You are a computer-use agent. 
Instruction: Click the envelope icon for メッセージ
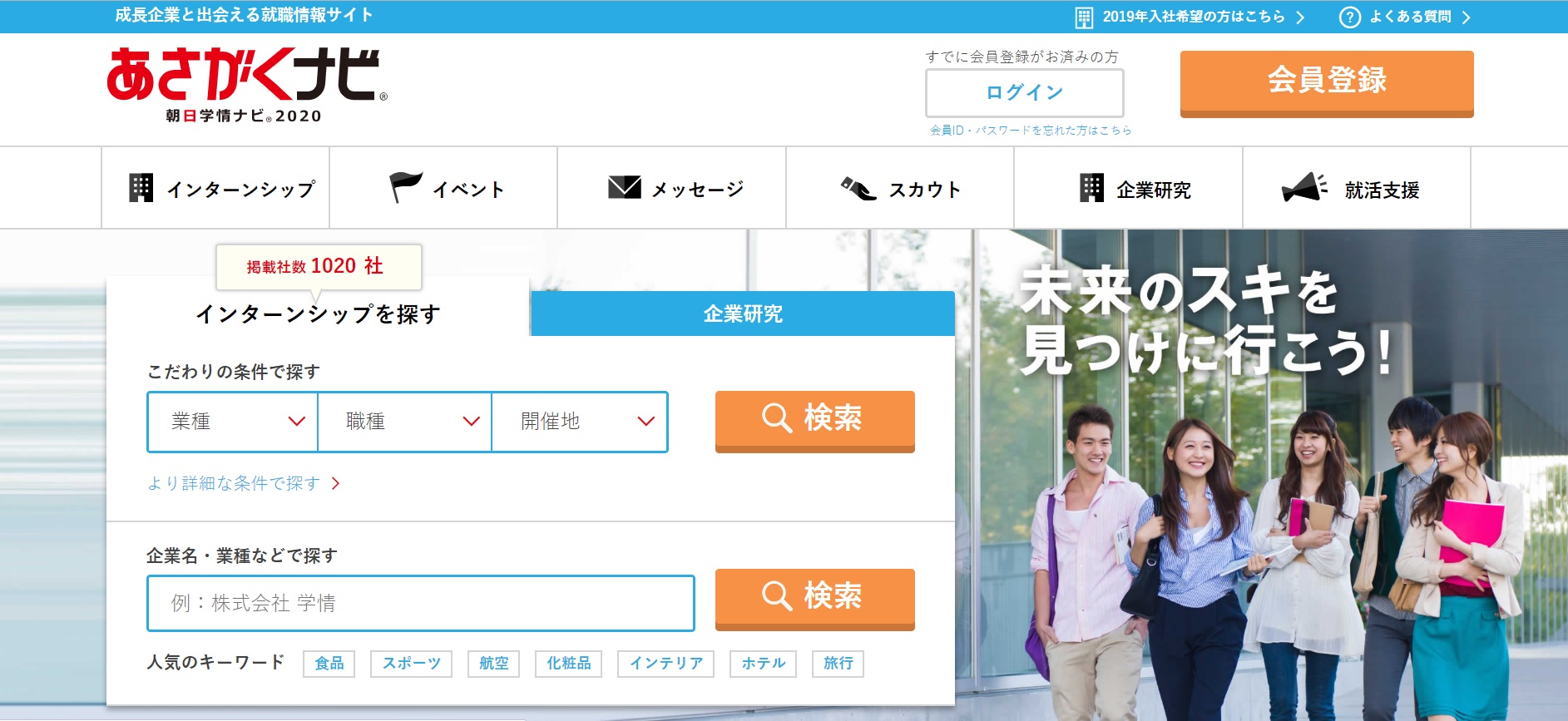(624, 188)
